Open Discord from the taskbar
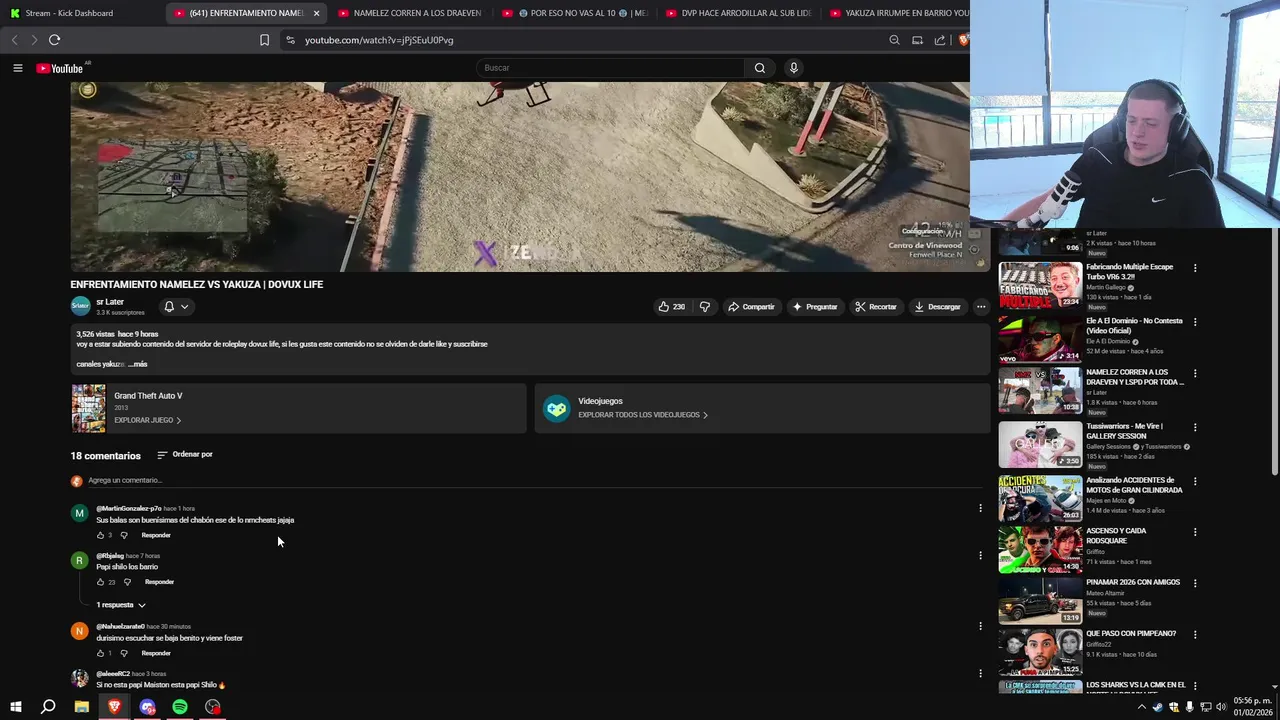1280x720 pixels. coord(148,707)
